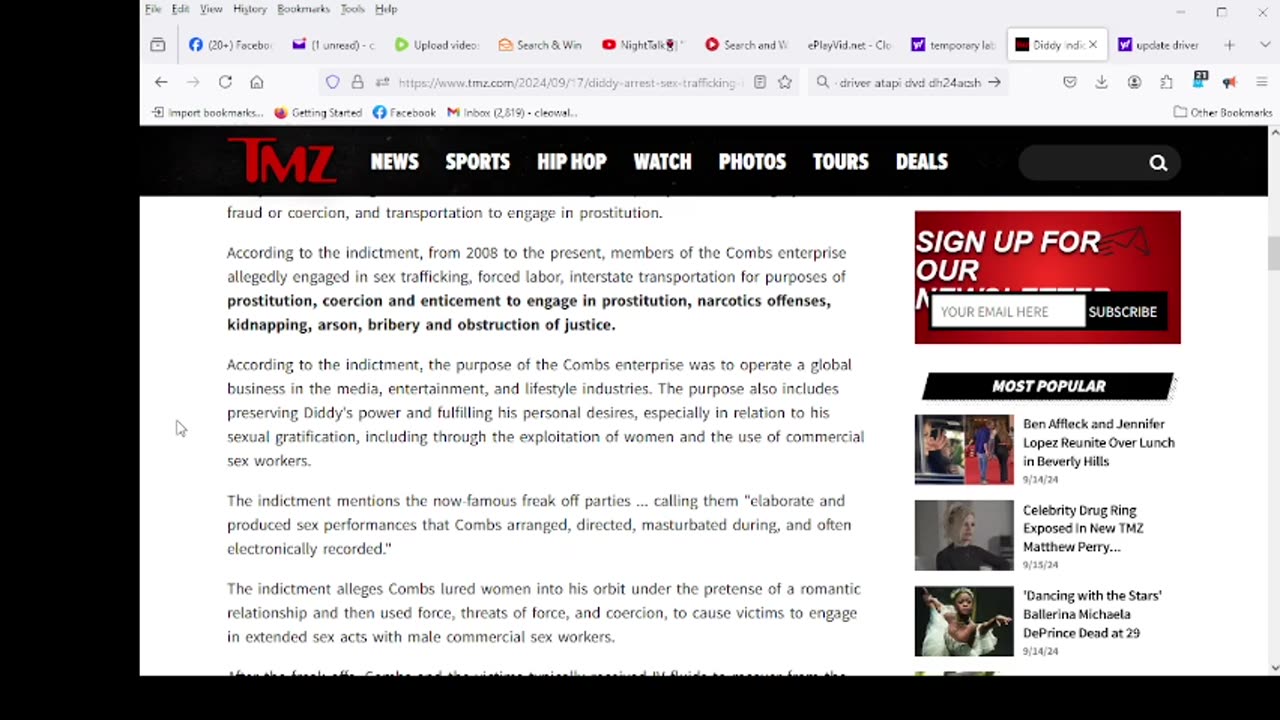Switch to the Search & Win tab
This screenshot has width=1280, height=720.
[540, 45]
